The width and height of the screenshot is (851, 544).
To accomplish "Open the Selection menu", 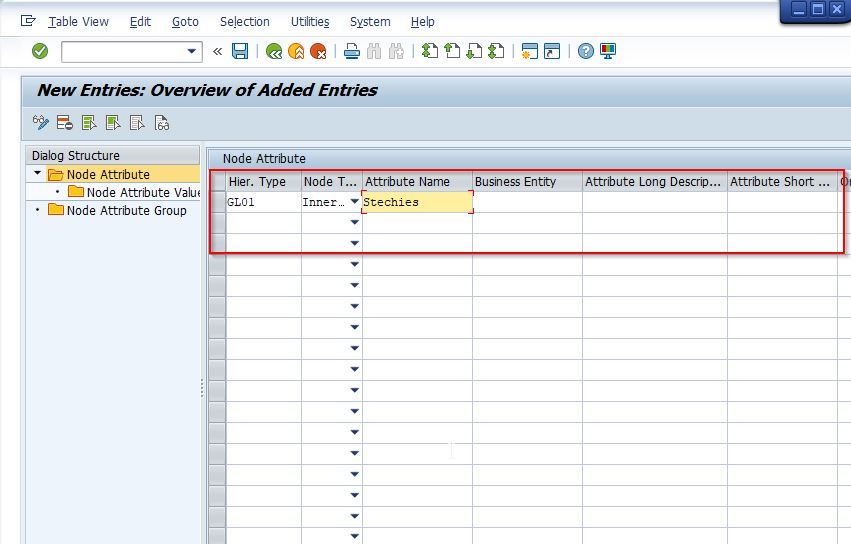I will [245, 22].
